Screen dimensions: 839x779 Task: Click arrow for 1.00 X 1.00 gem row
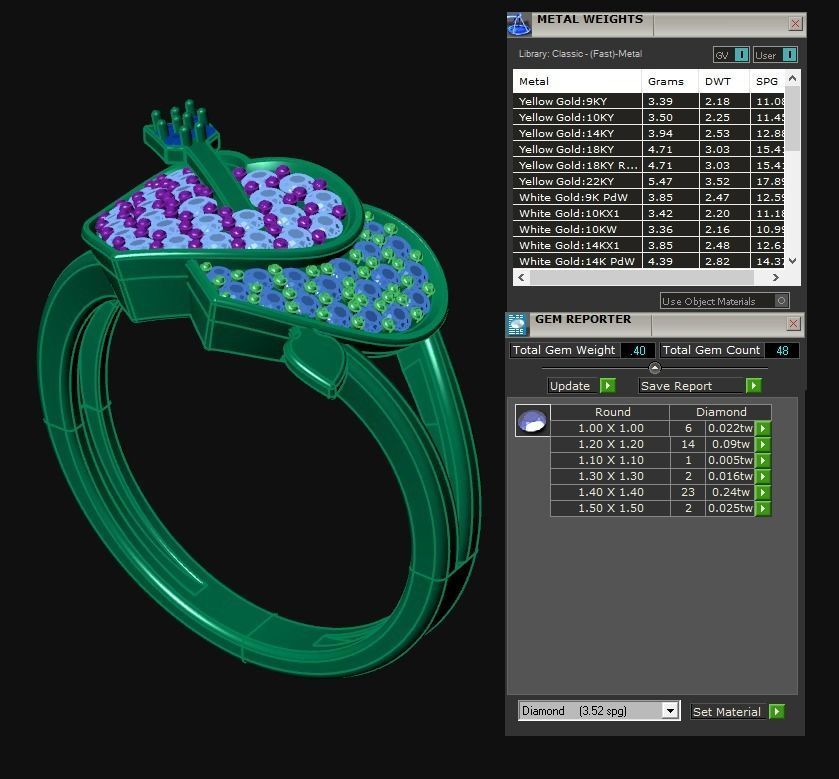click(763, 428)
